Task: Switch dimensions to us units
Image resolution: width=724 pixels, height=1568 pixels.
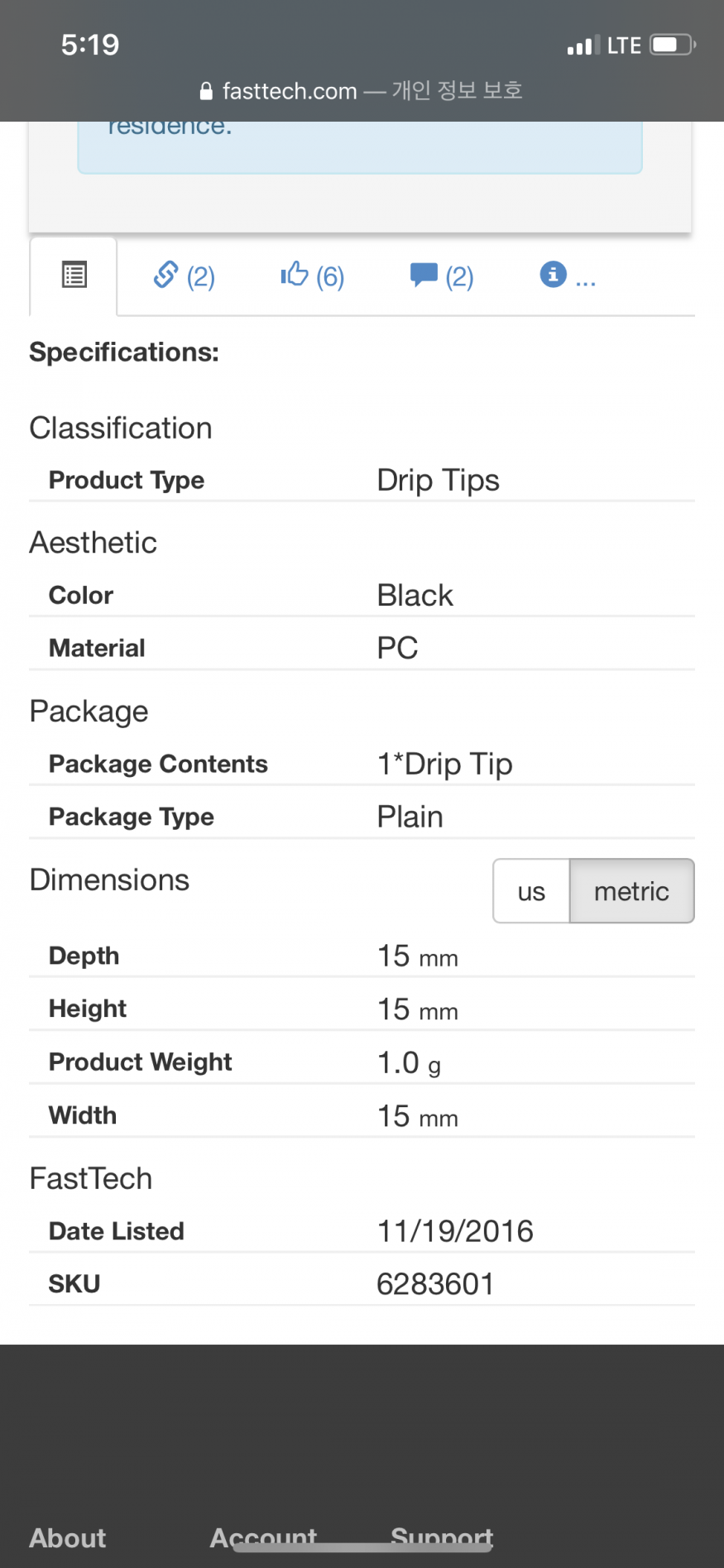Action: (x=531, y=891)
